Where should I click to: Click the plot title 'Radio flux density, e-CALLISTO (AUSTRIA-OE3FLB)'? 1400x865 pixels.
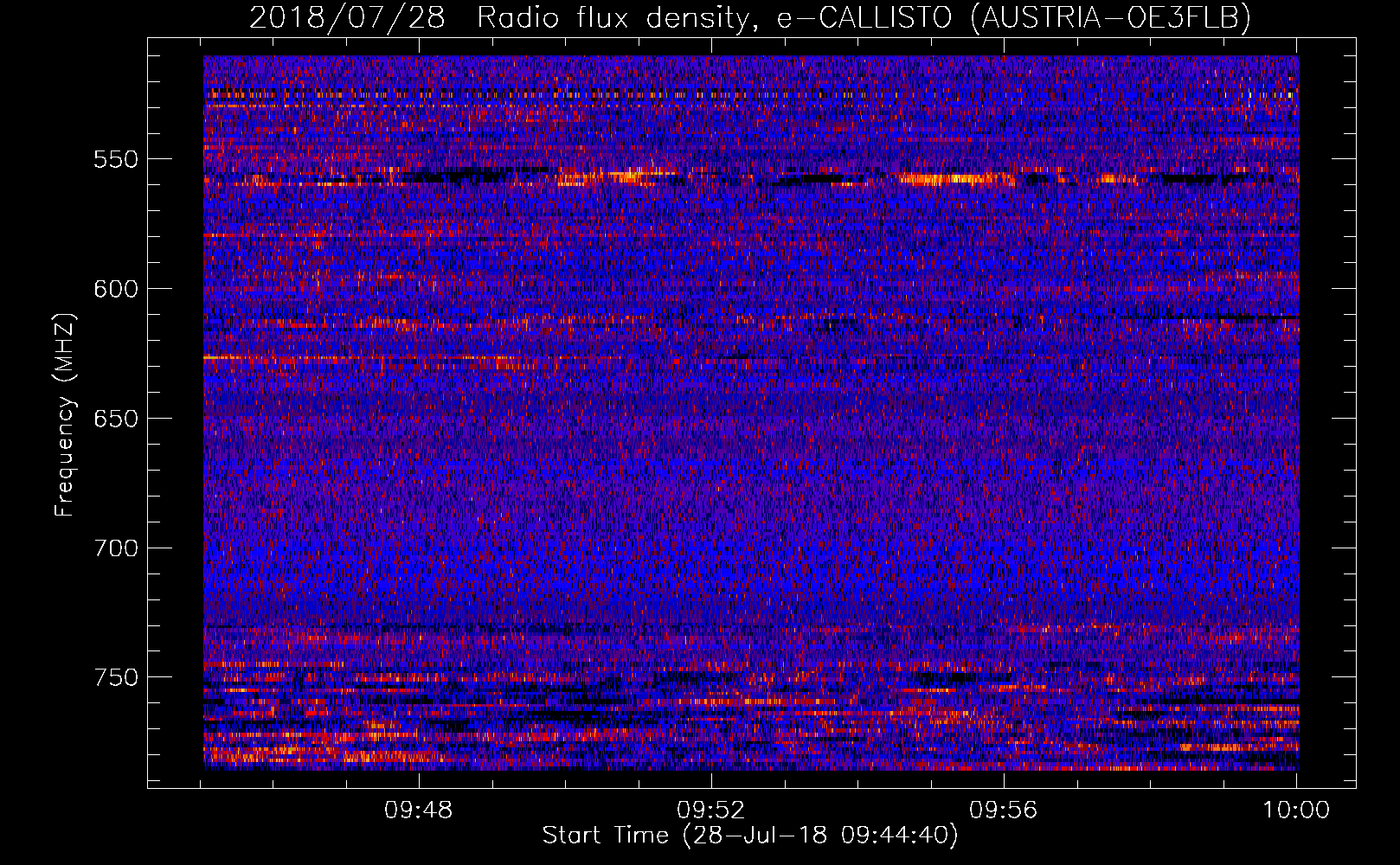pos(864,17)
